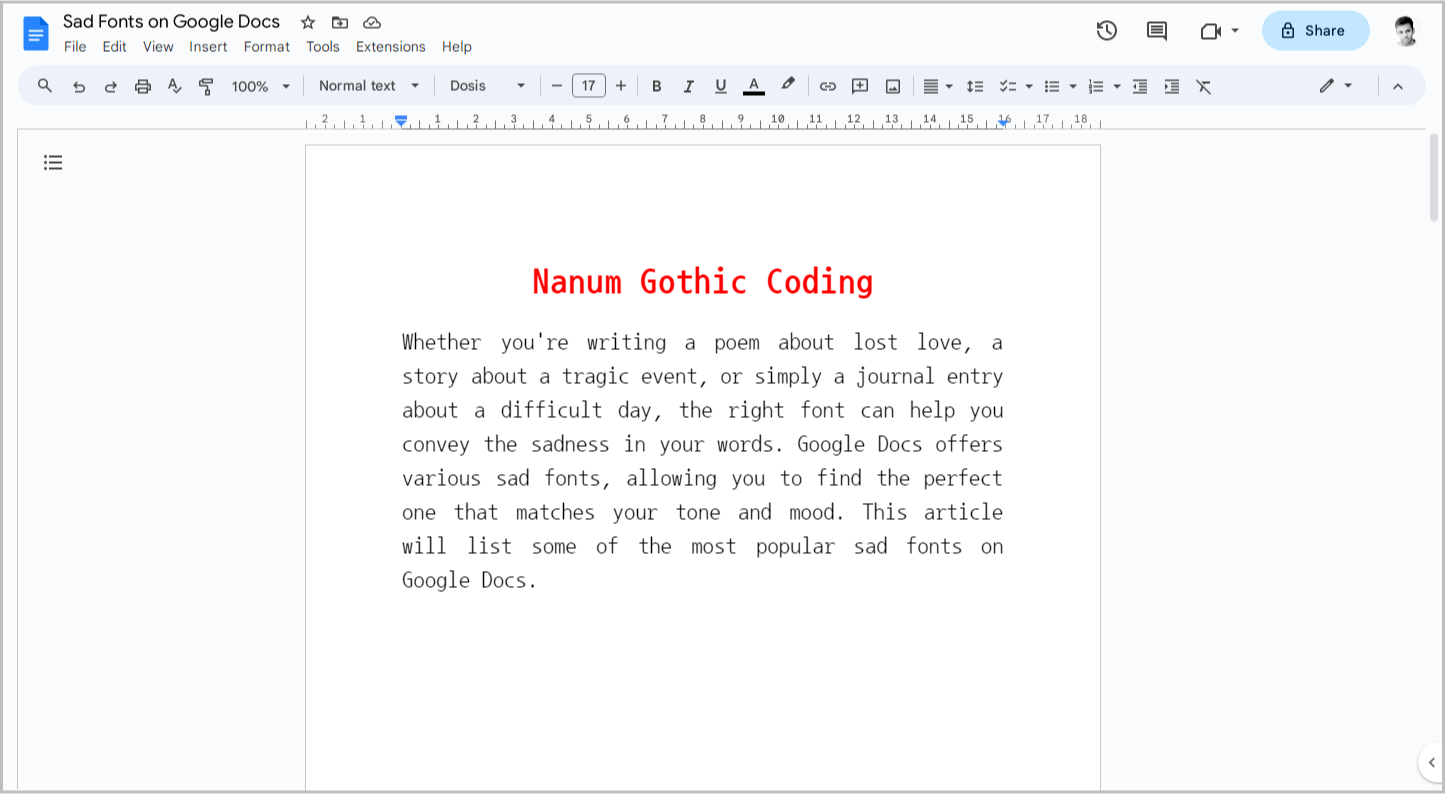Viewport: 1445px width, 794px height.
Task: Toggle italic formatting
Action: pos(688,87)
